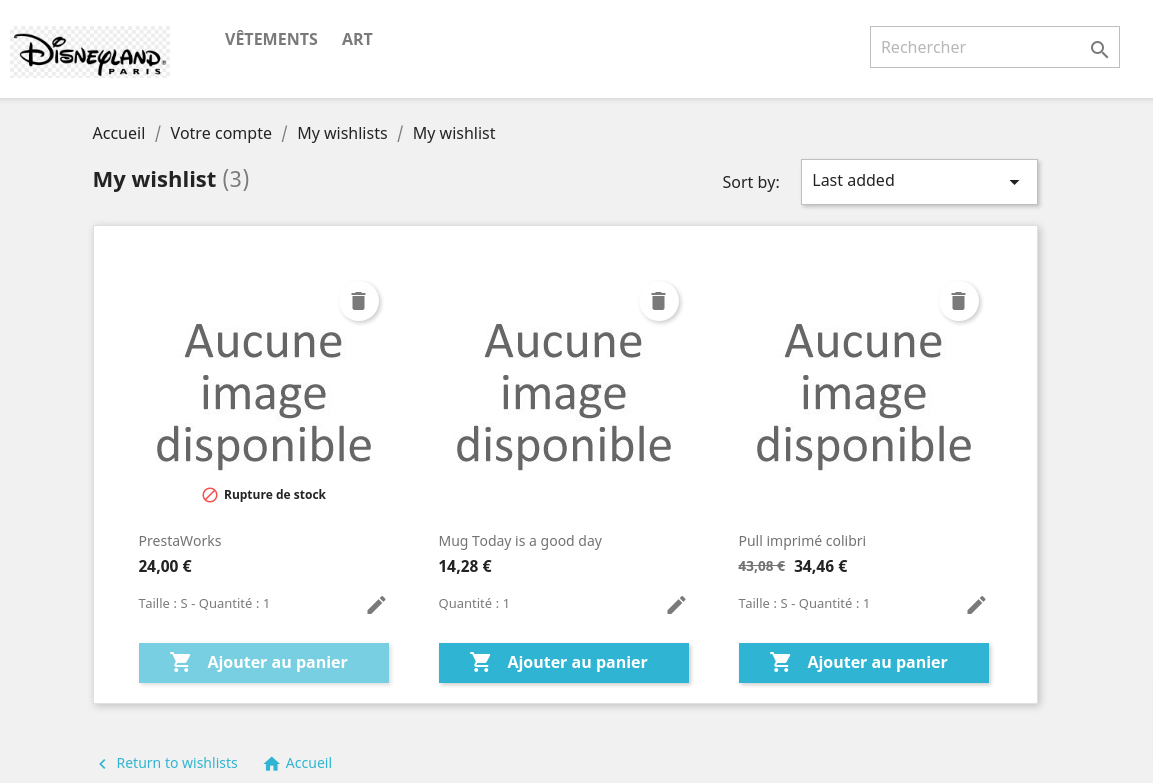This screenshot has width=1153, height=783.
Task: Click the search magnifier icon
Action: [1099, 49]
